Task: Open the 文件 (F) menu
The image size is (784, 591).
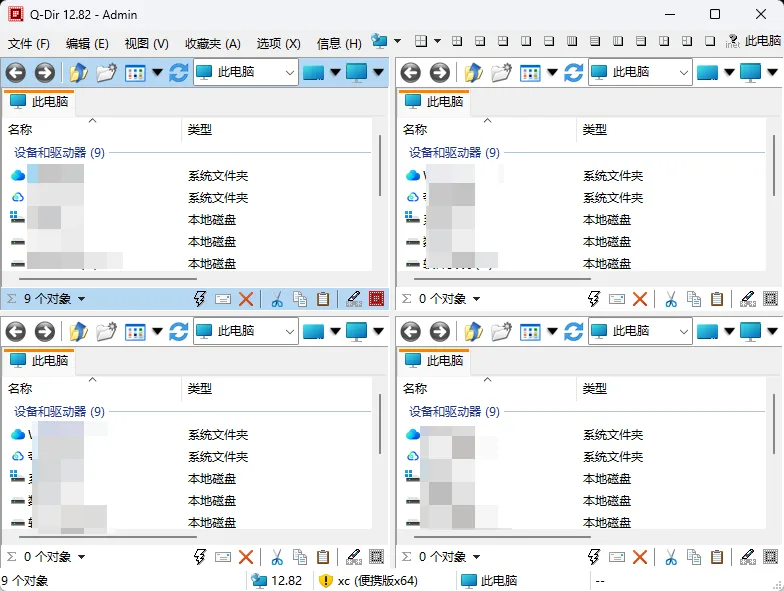Action: click(x=28, y=44)
